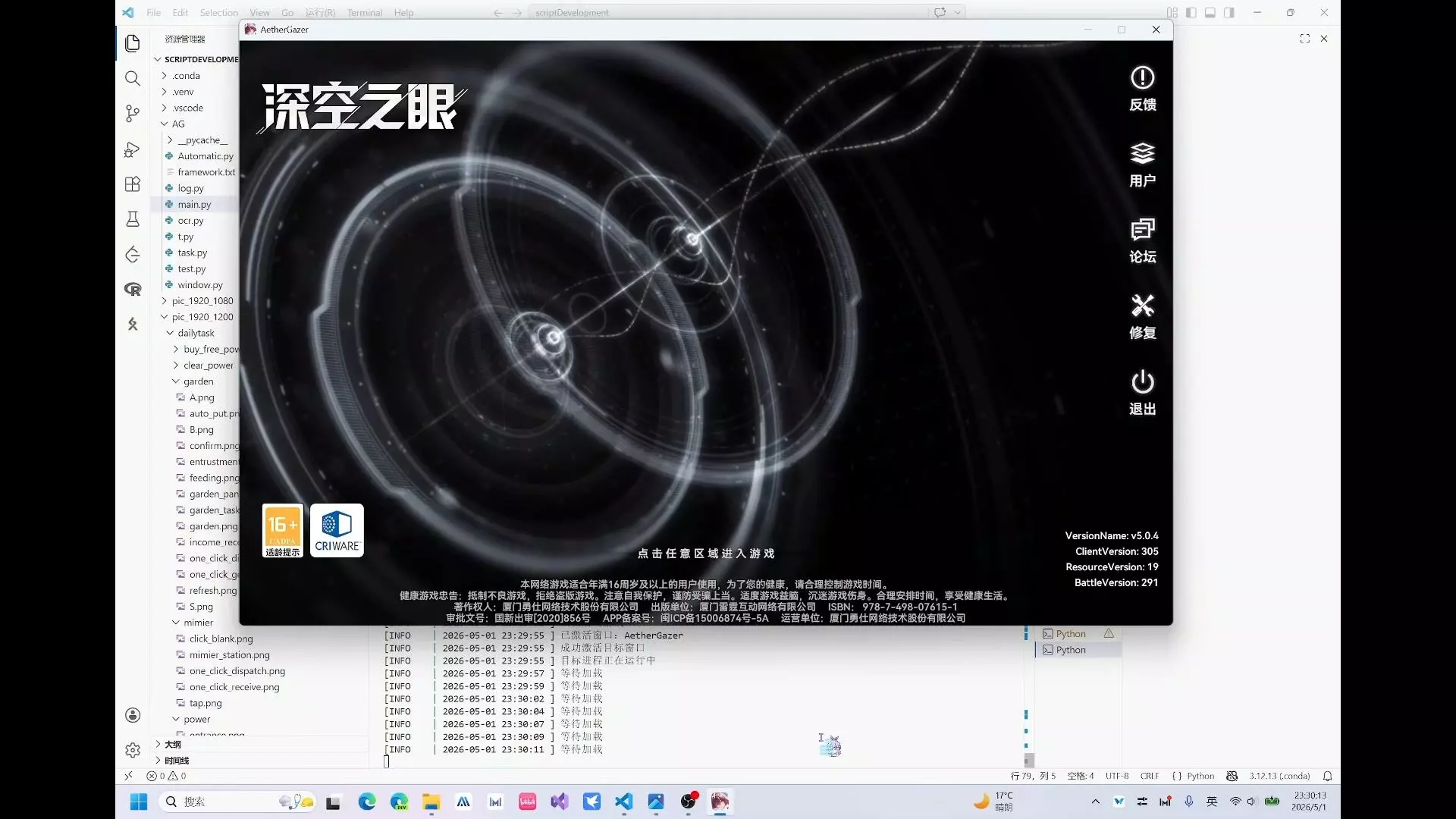Toggle the primary sidebar layout icon
Viewport: 1456px width, 819px height.
(x=1191, y=12)
